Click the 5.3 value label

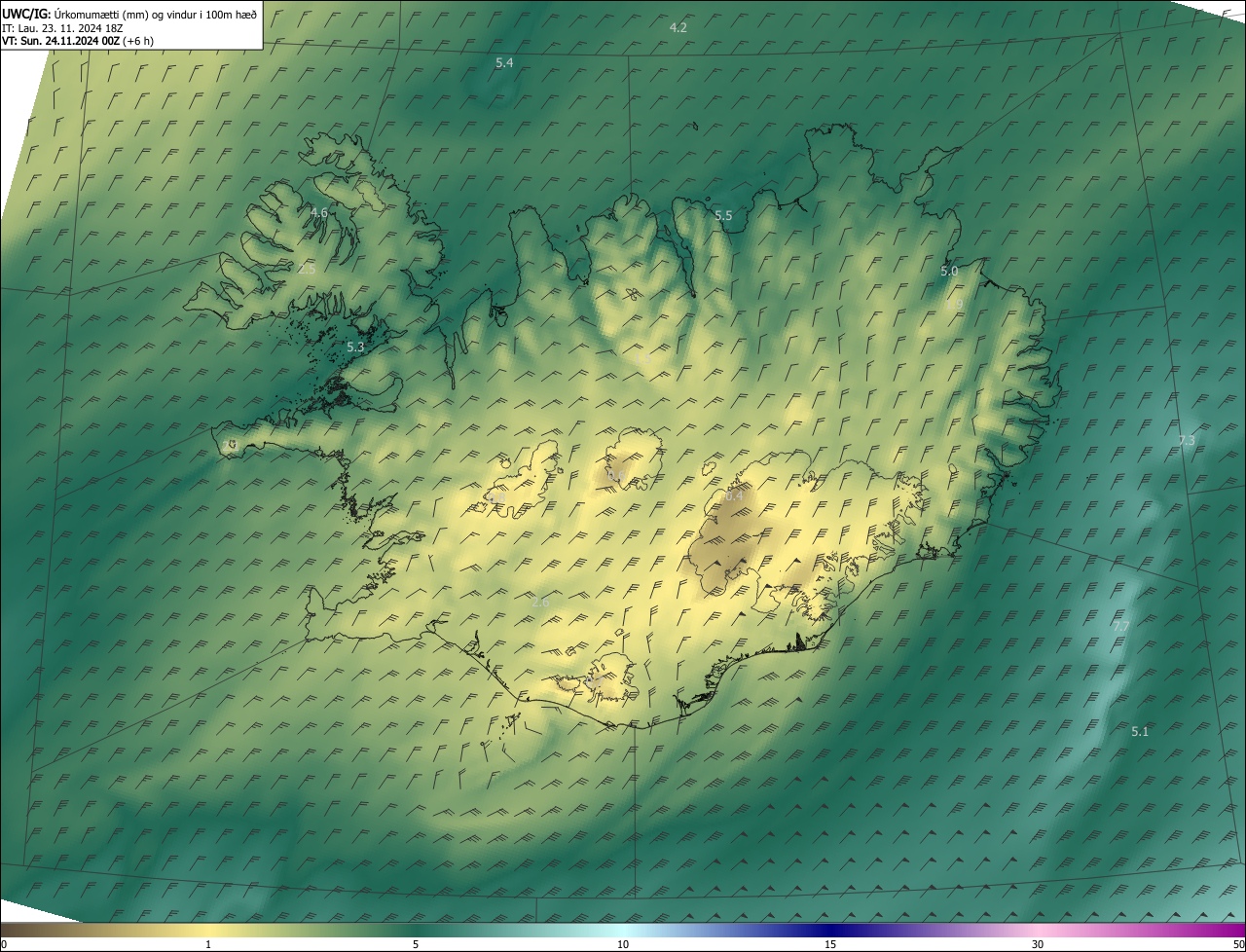pos(355,347)
